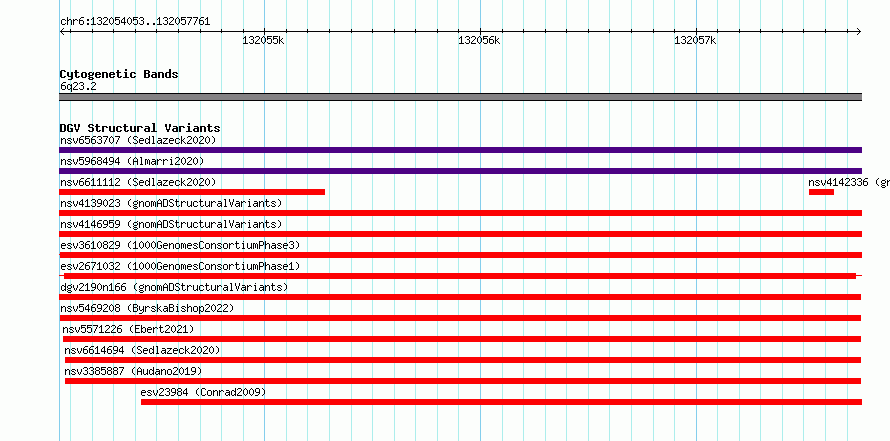Open the nsv4142336 variant label
Screen dimensions: 890x441
849,182
